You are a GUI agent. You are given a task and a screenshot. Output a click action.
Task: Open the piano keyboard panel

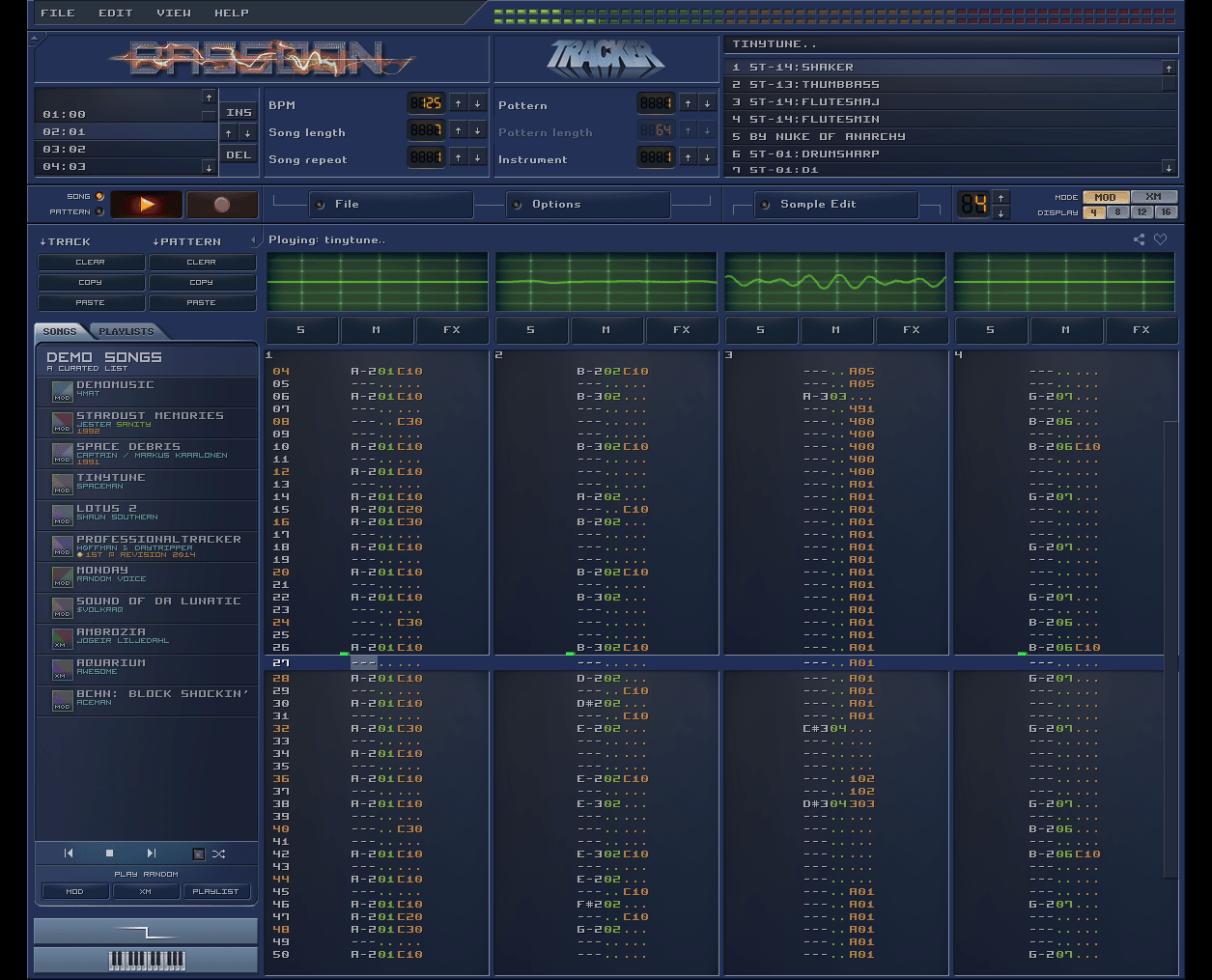tap(146, 960)
